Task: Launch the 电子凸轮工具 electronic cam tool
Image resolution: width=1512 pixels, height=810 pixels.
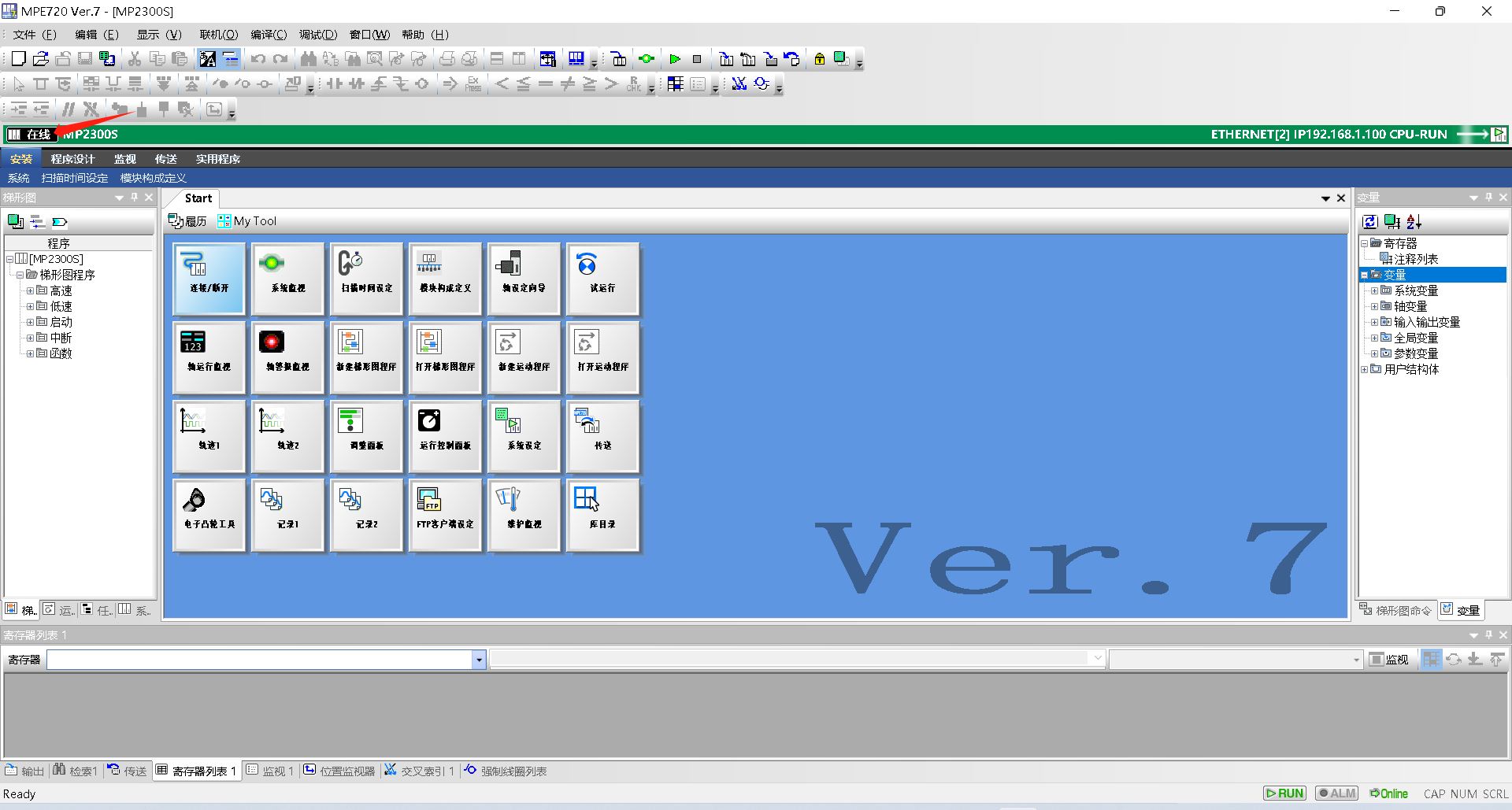Action: pos(209,515)
